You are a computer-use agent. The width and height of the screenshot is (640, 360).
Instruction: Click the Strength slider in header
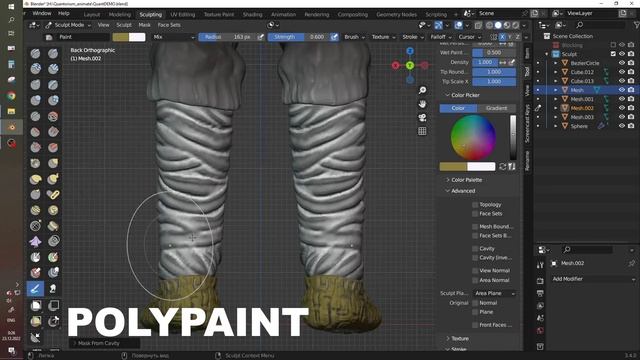(x=299, y=37)
